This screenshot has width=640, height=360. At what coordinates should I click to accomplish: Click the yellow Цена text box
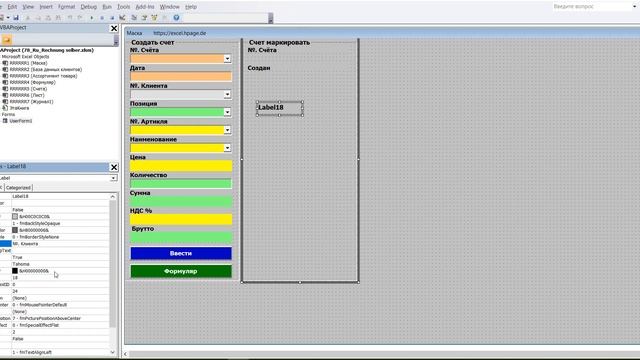[x=181, y=166]
